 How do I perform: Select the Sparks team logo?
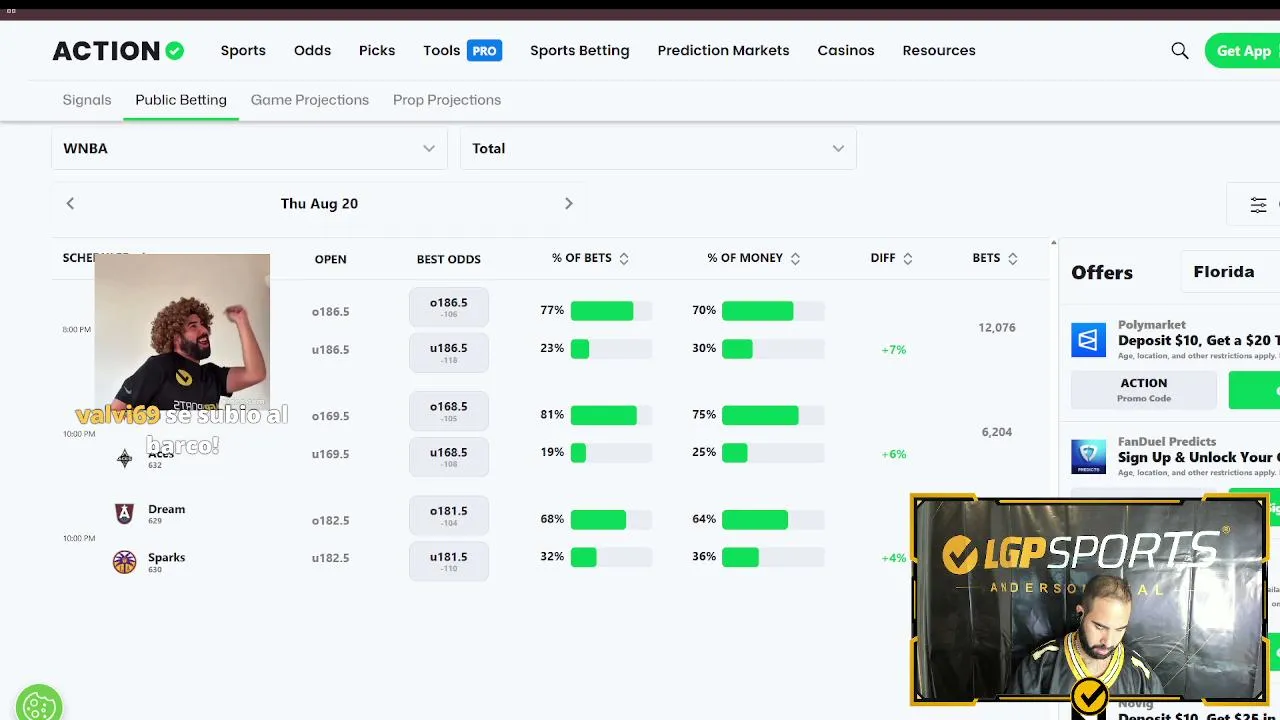[x=124, y=562]
